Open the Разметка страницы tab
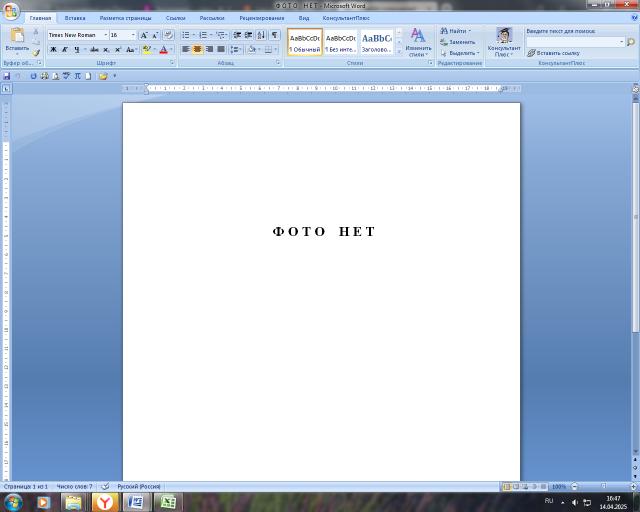Image resolution: width=640 pixels, height=512 pixels. pos(125,18)
